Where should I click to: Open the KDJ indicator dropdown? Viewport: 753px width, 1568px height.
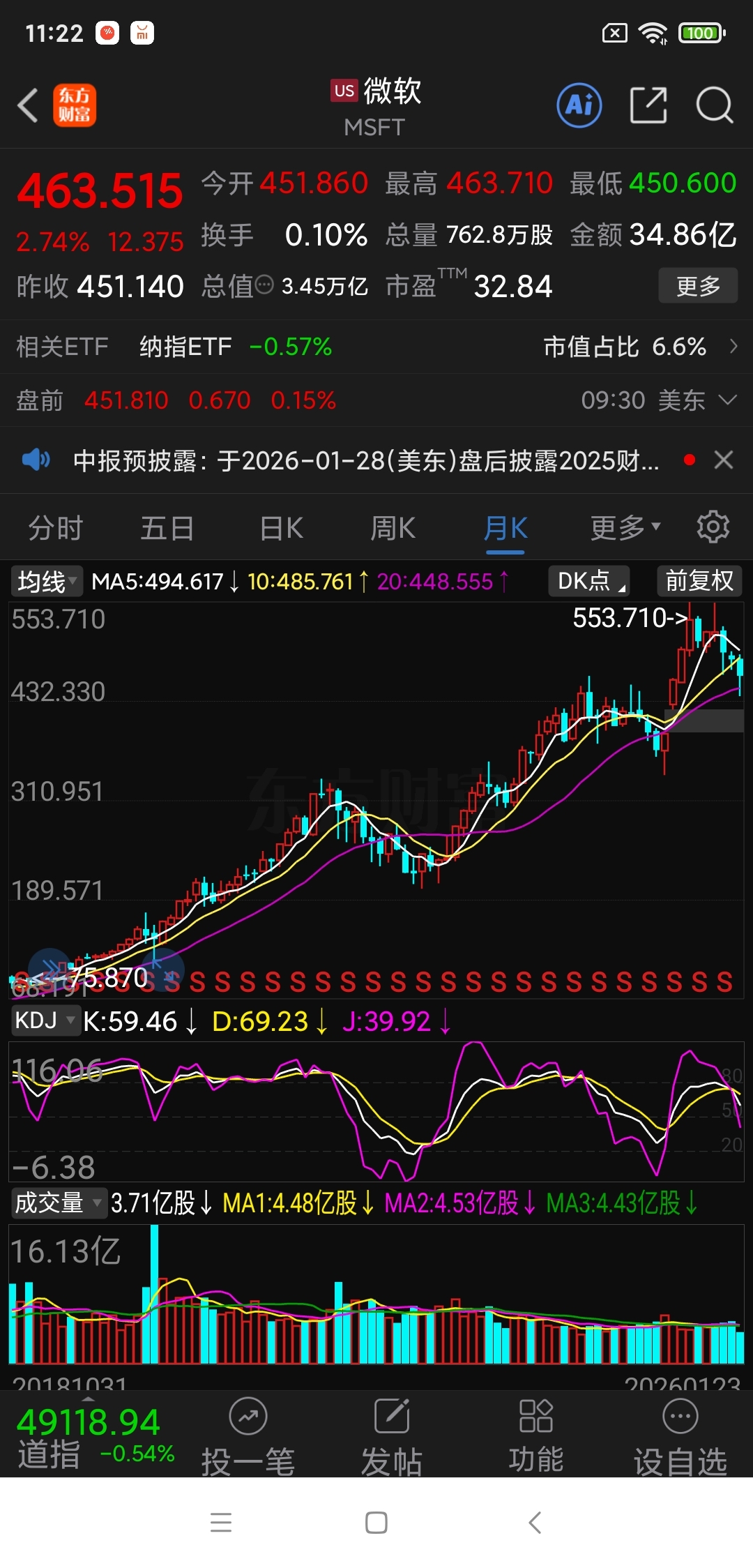pos(45,1020)
